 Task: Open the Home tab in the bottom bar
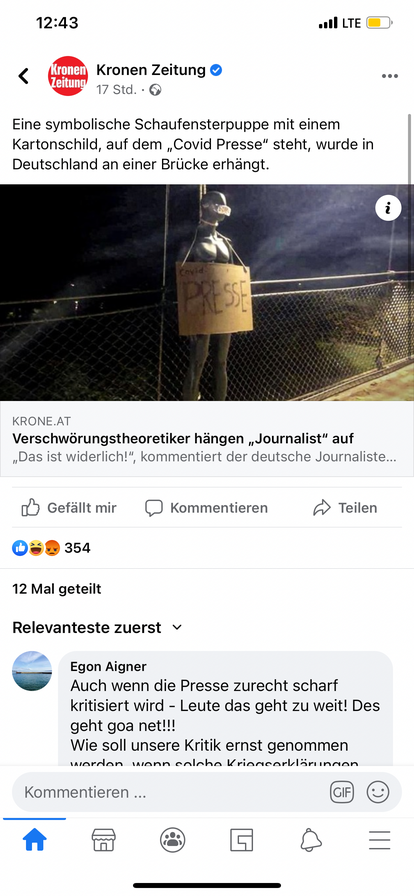pos(34,840)
